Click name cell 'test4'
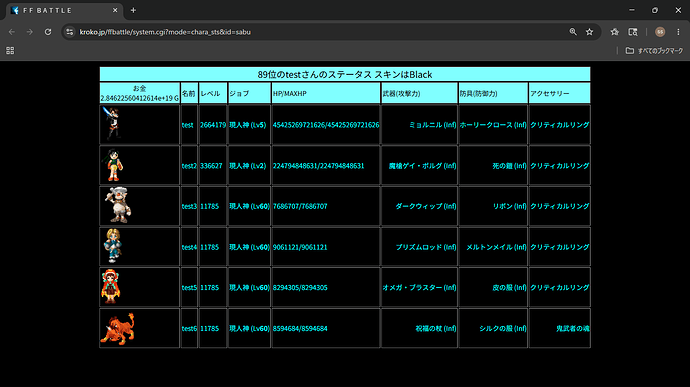Image resolution: width=690 pixels, height=387 pixels. 189,247
